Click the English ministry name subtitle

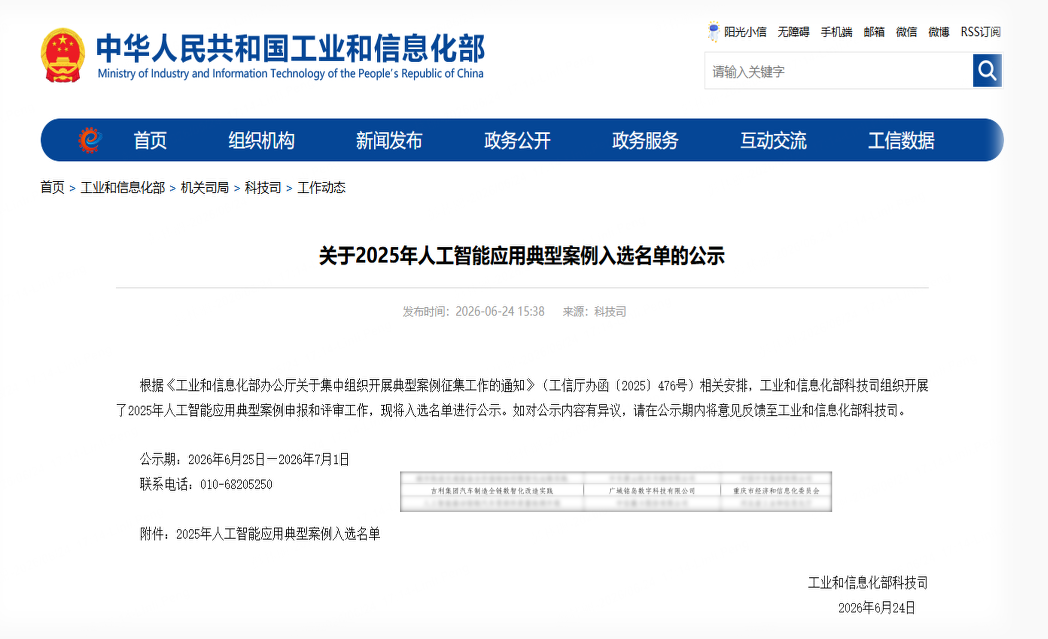click(291, 74)
